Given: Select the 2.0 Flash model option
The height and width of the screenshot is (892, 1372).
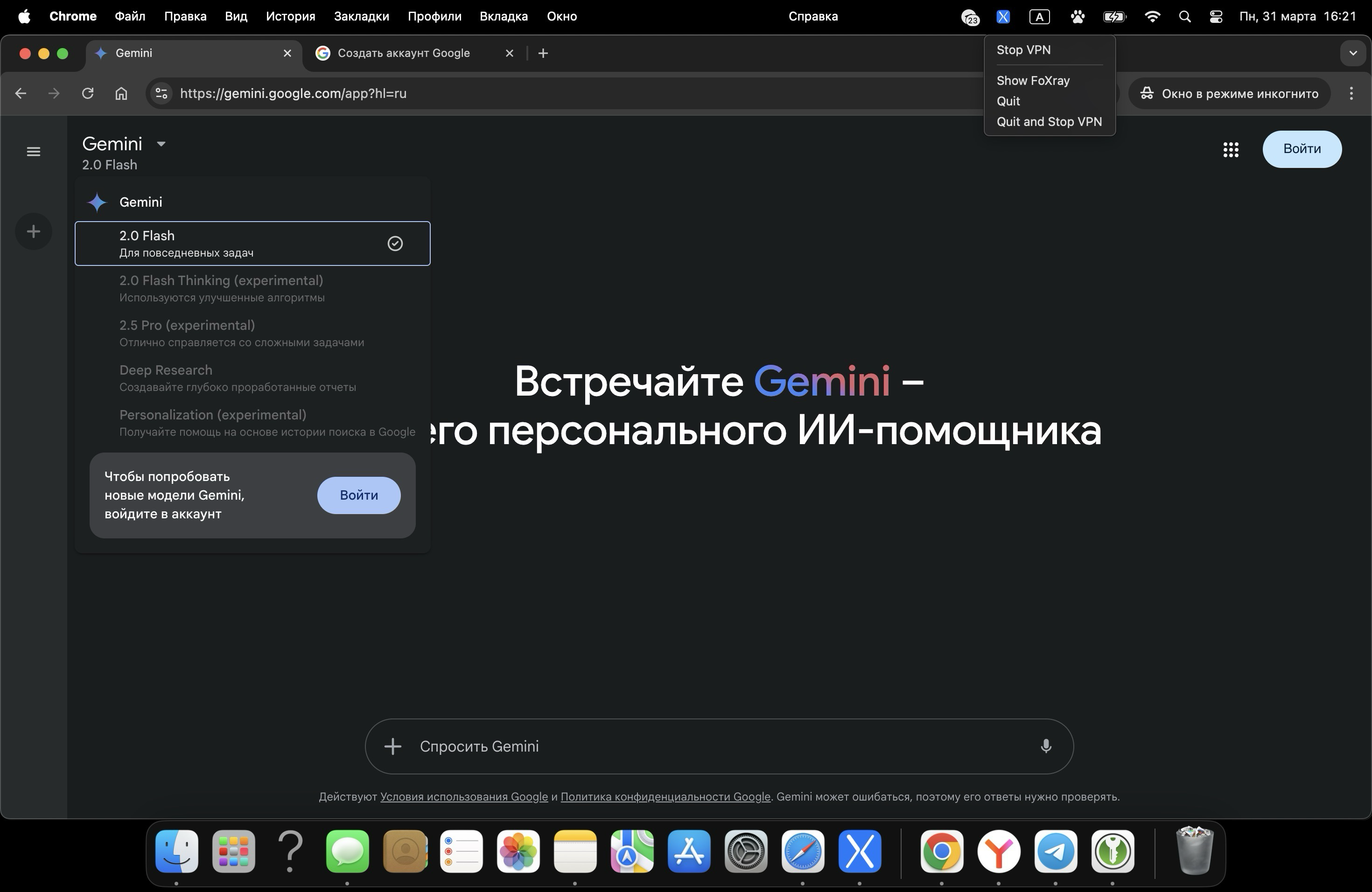Looking at the screenshot, I should [x=252, y=244].
